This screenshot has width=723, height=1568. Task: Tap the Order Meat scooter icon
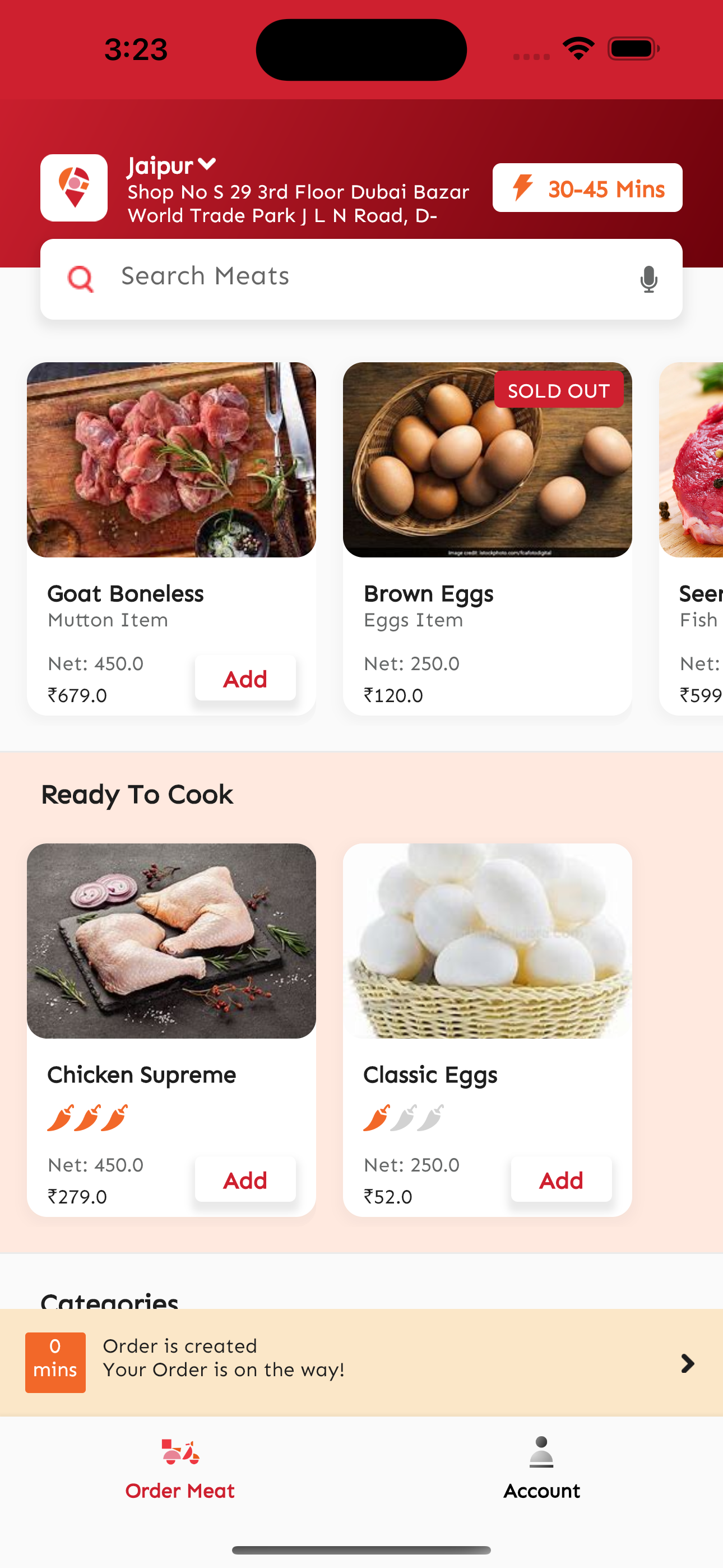coord(180,1451)
